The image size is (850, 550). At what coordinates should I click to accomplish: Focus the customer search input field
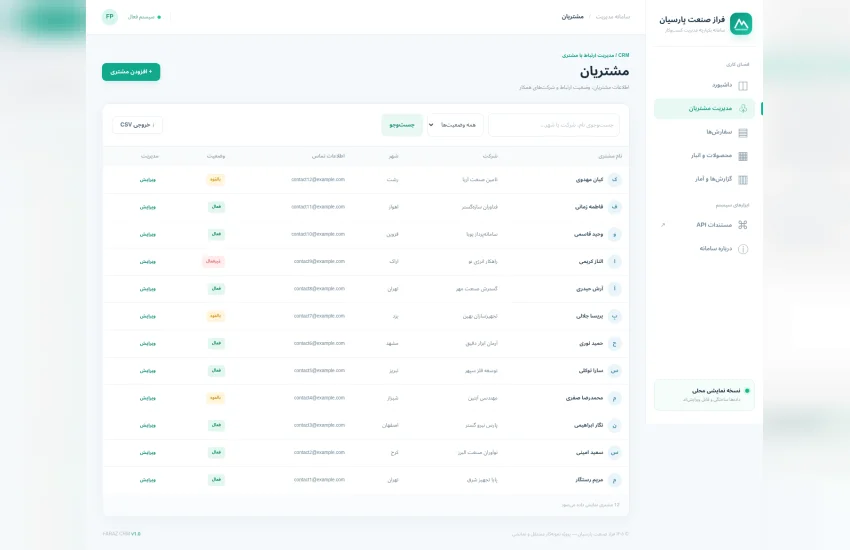coord(553,125)
